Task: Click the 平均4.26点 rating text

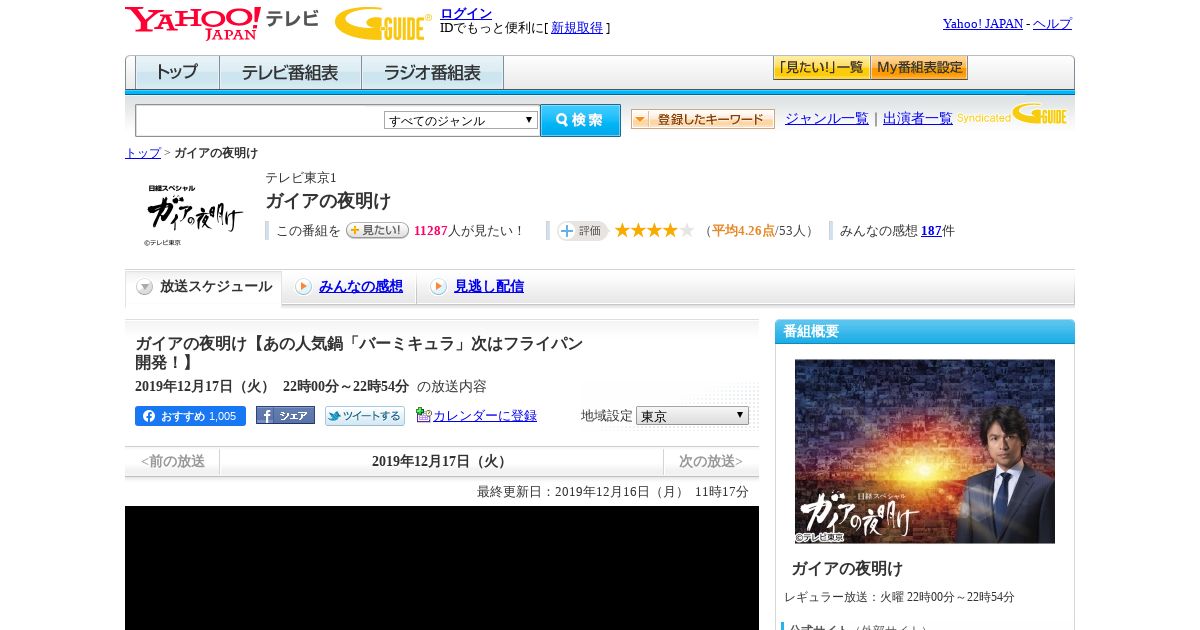Action: (x=743, y=230)
